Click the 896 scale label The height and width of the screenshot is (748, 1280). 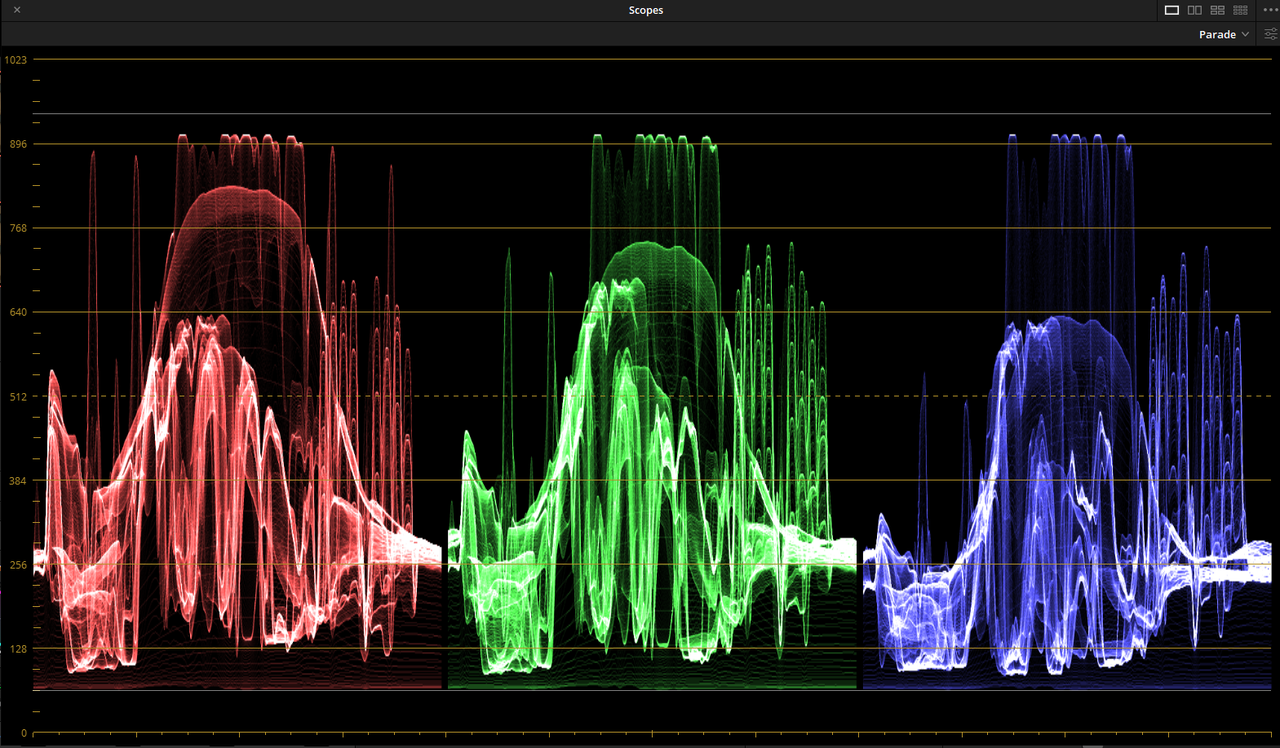pos(19,144)
